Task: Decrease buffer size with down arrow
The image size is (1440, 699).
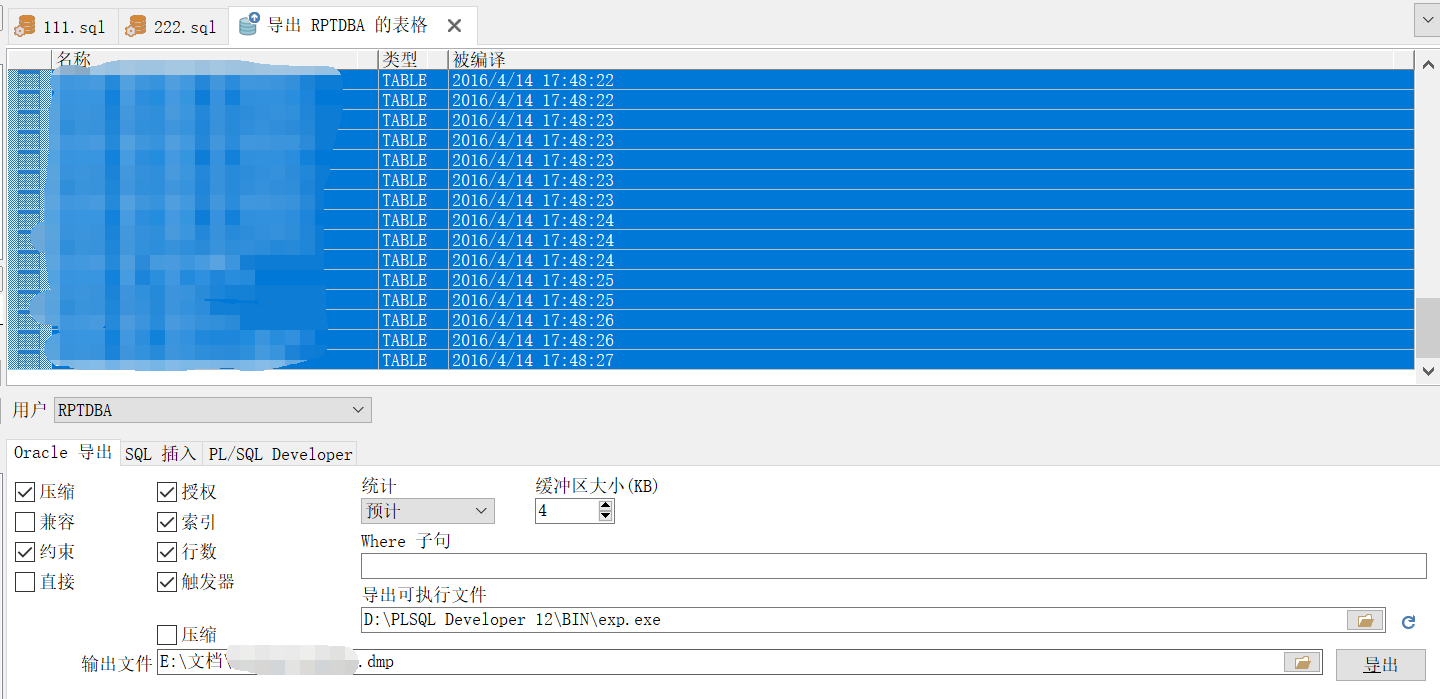Action: pyautogui.click(x=605, y=517)
